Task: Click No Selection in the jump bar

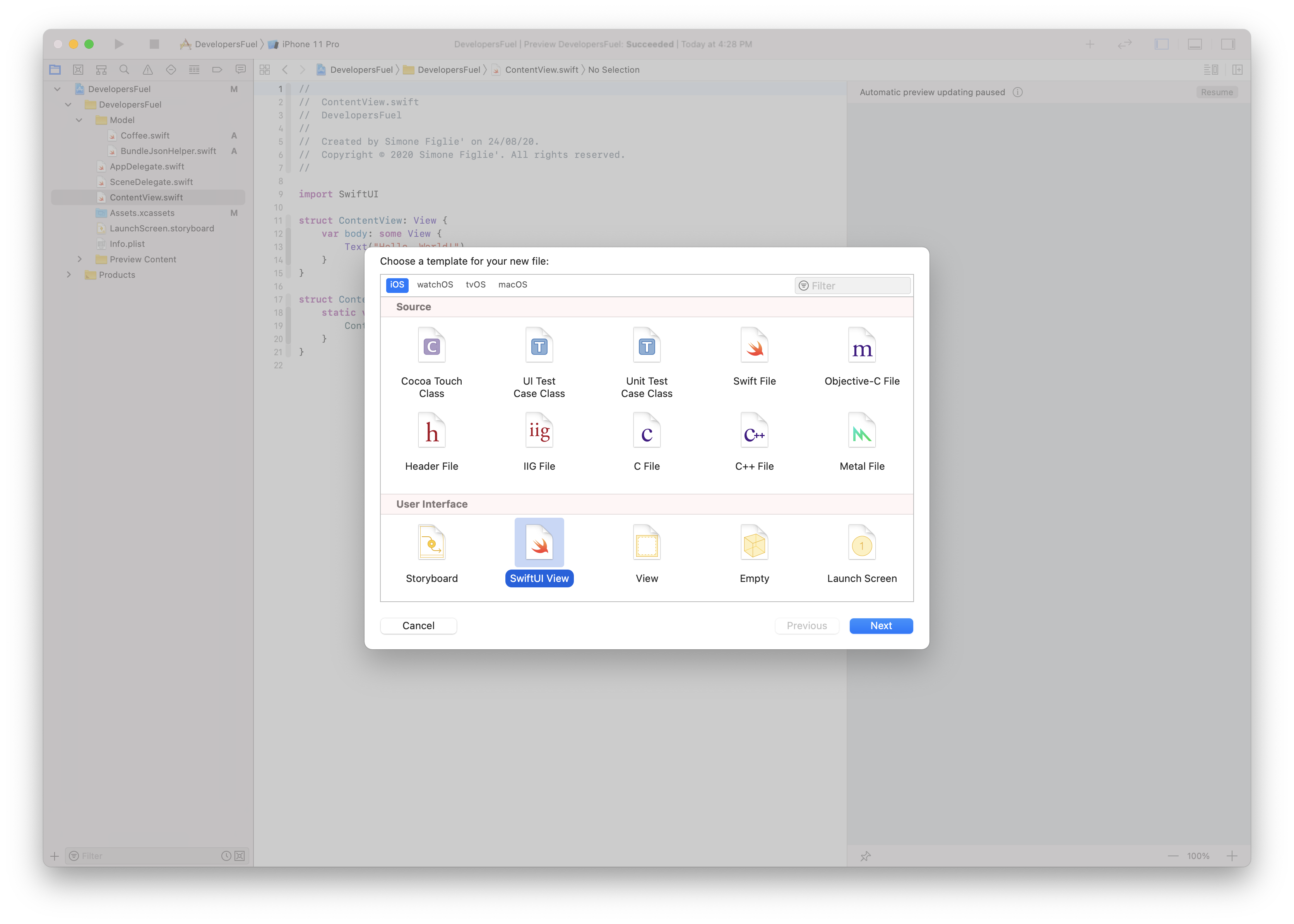Action: pos(613,69)
